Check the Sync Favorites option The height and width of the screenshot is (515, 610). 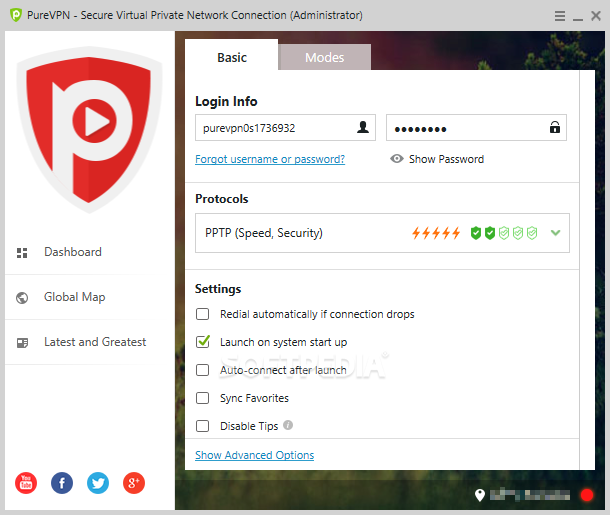[x=202, y=398]
